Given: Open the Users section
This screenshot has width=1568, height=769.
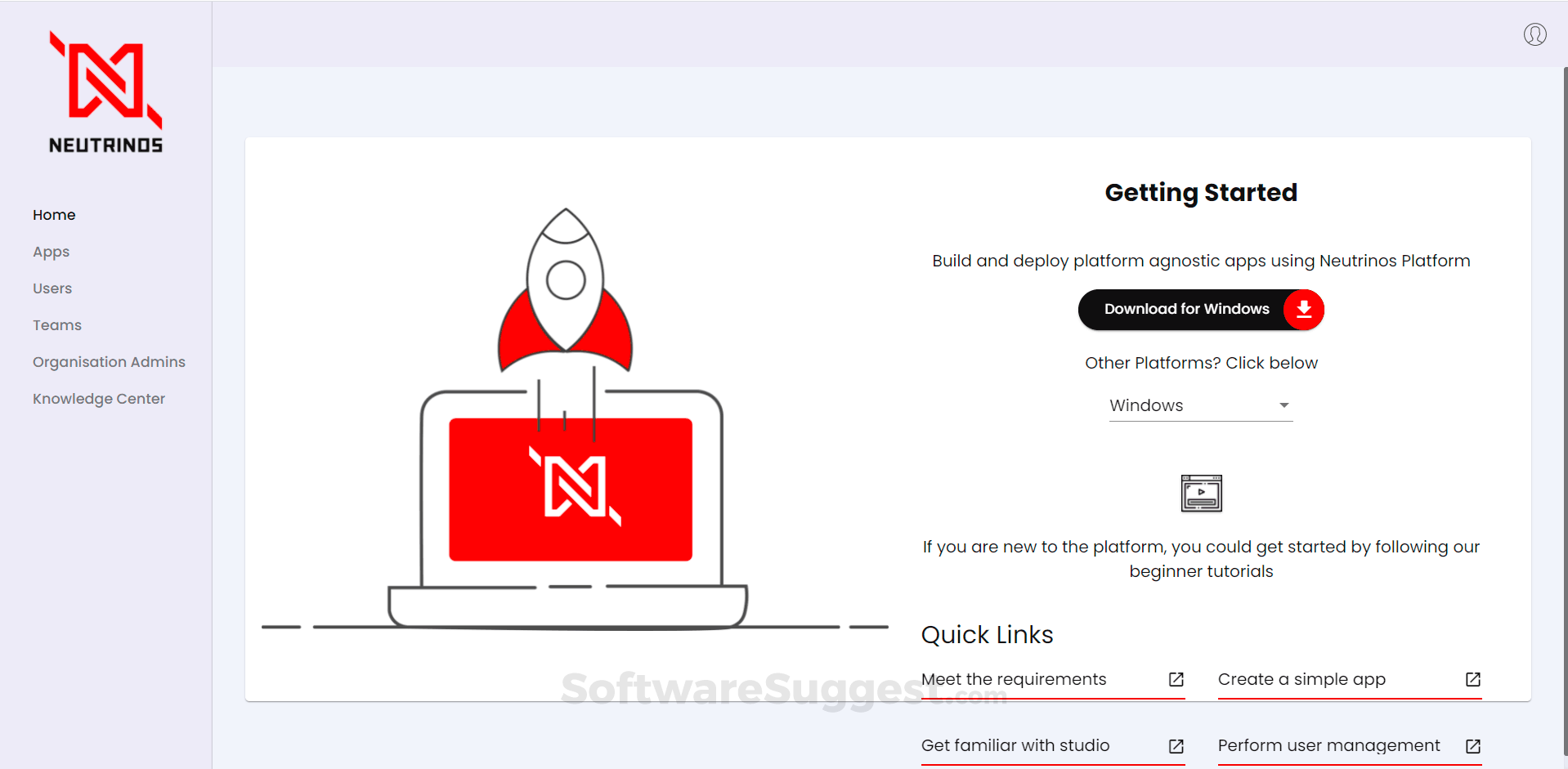Looking at the screenshot, I should click(52, 288).
